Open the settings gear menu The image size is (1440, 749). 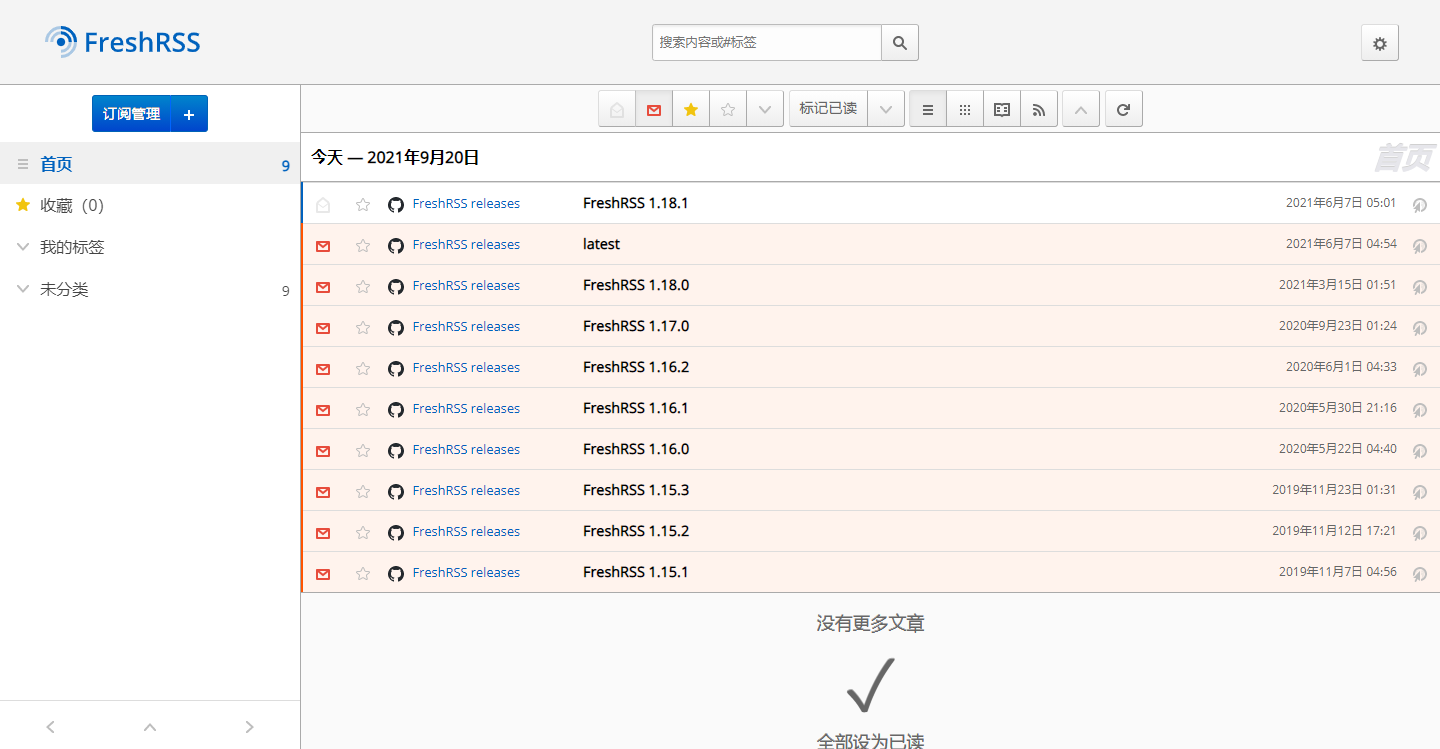[x=1380, y=43]
